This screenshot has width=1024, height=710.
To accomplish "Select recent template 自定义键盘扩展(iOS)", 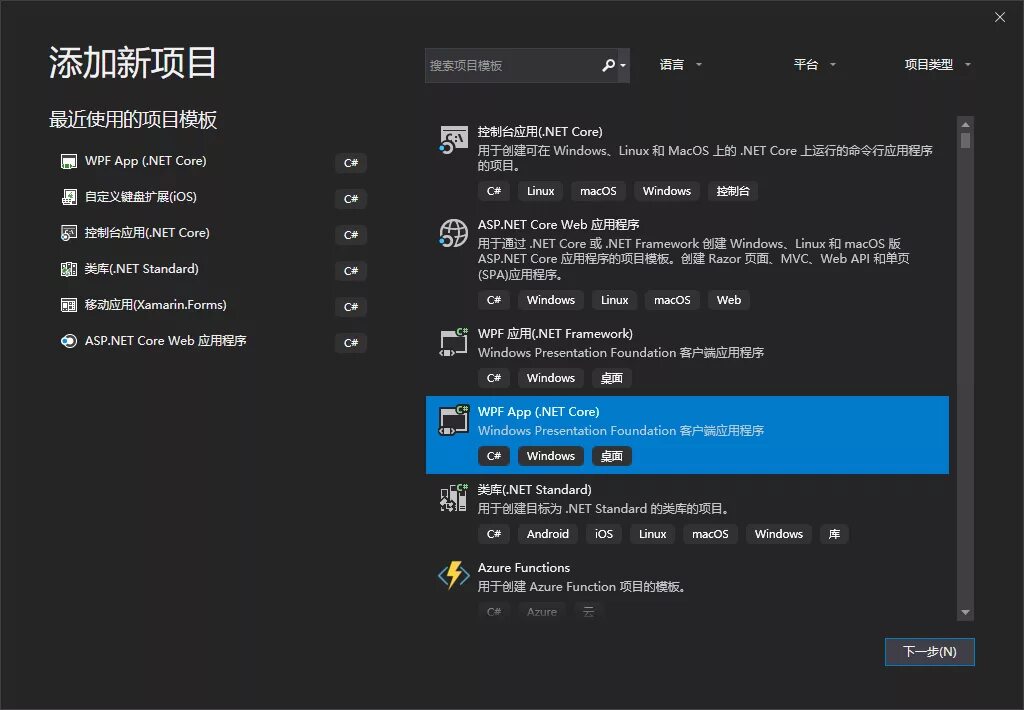I will (140, 197).
